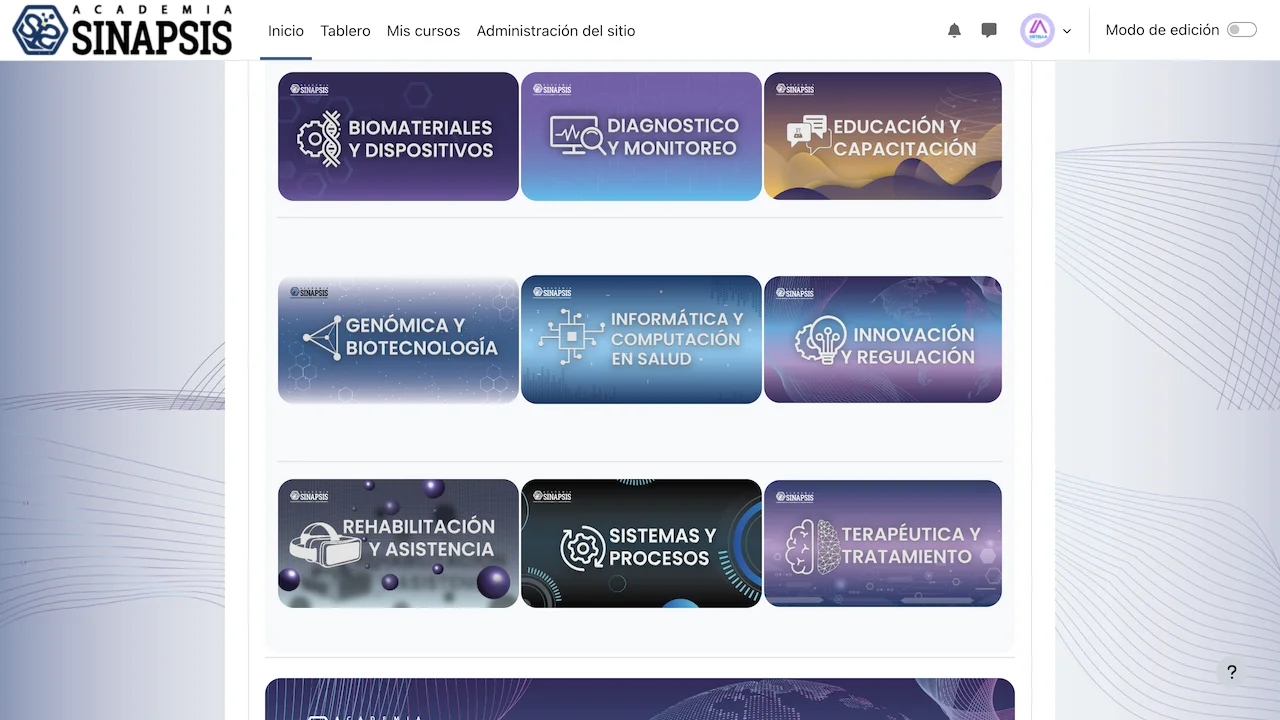Open the Sistemas y Procesos category
The width and height of the screenshot is (1280, 720).
click(641, 543)
